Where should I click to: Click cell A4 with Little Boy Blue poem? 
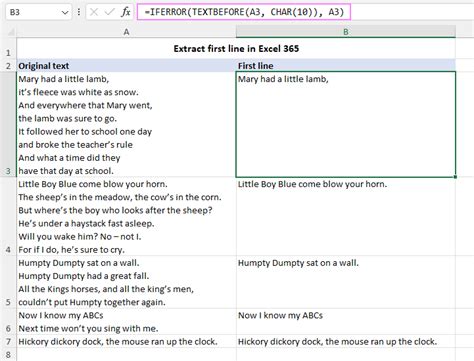click(126, 217)
